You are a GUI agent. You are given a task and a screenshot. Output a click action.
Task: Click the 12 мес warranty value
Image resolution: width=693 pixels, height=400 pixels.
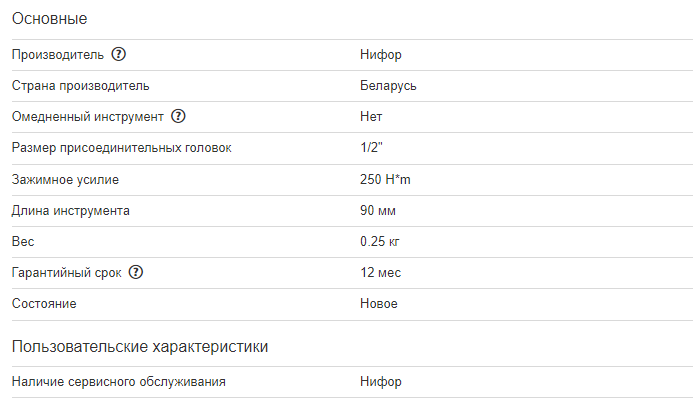(381, 273)
